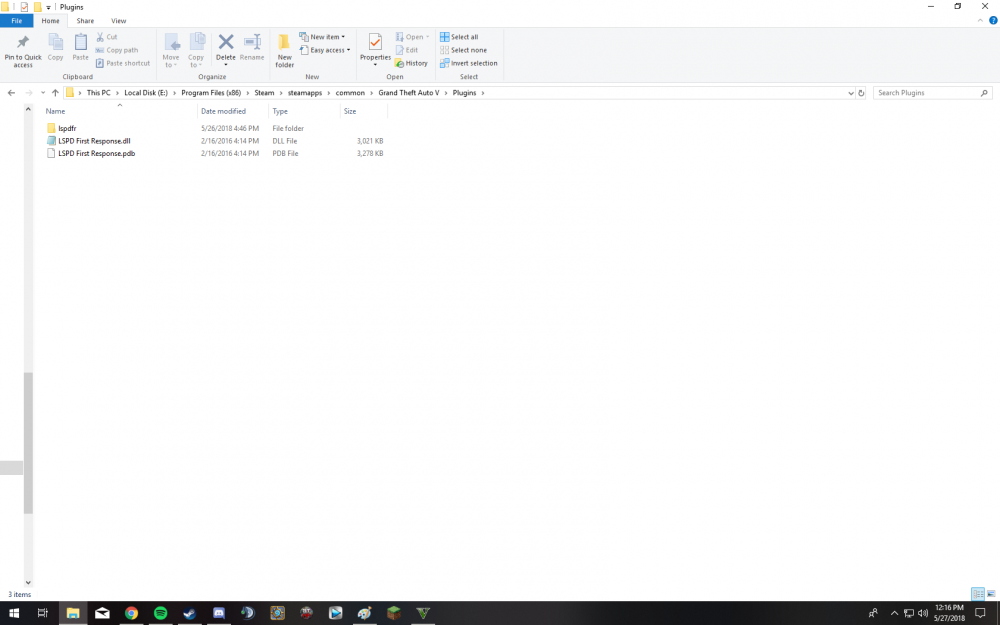
Task: Navigate to steamapps breadcrumb
Action: pos(305,93)
